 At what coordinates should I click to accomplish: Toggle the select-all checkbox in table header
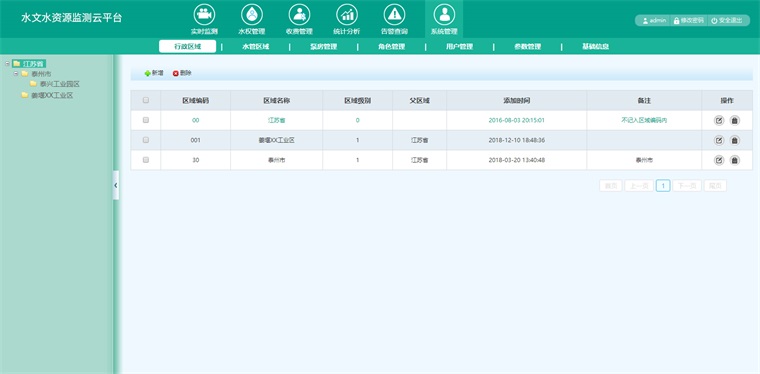(x=146, y=100)
